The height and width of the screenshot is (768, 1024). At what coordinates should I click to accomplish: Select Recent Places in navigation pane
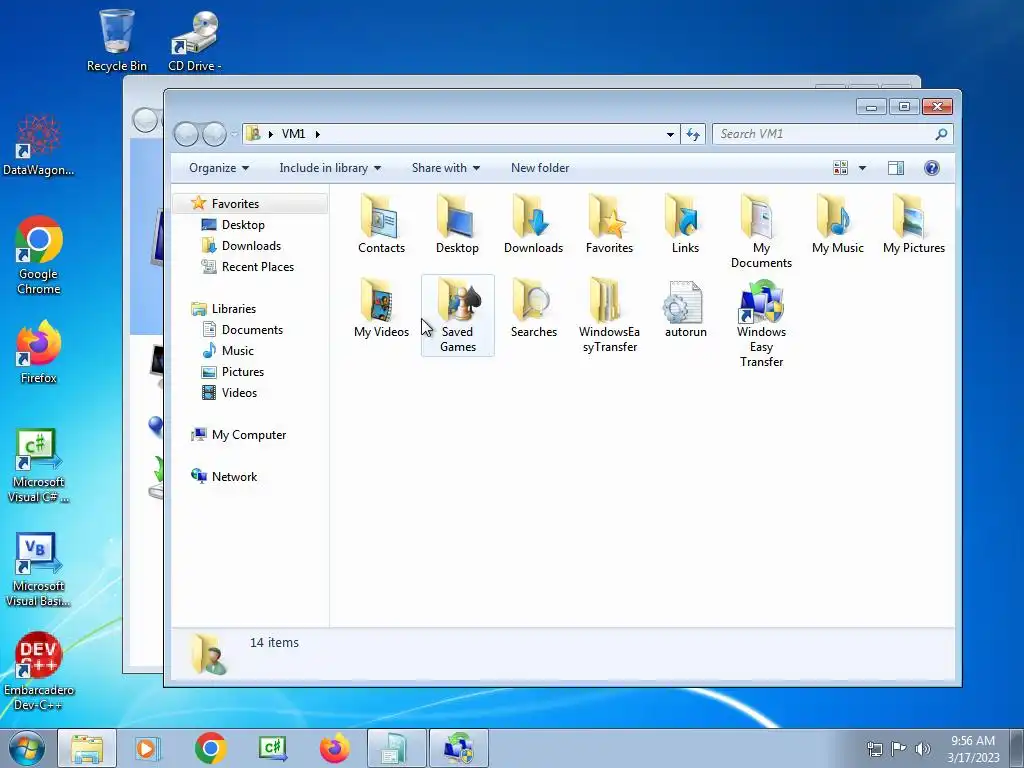point(257,266)
